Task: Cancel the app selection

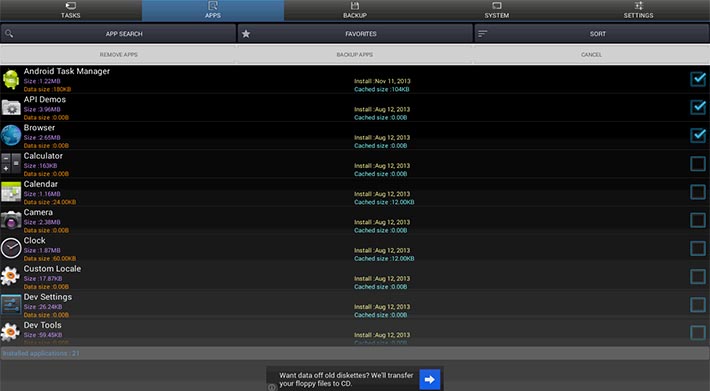Action: click(x=591, y=54)
